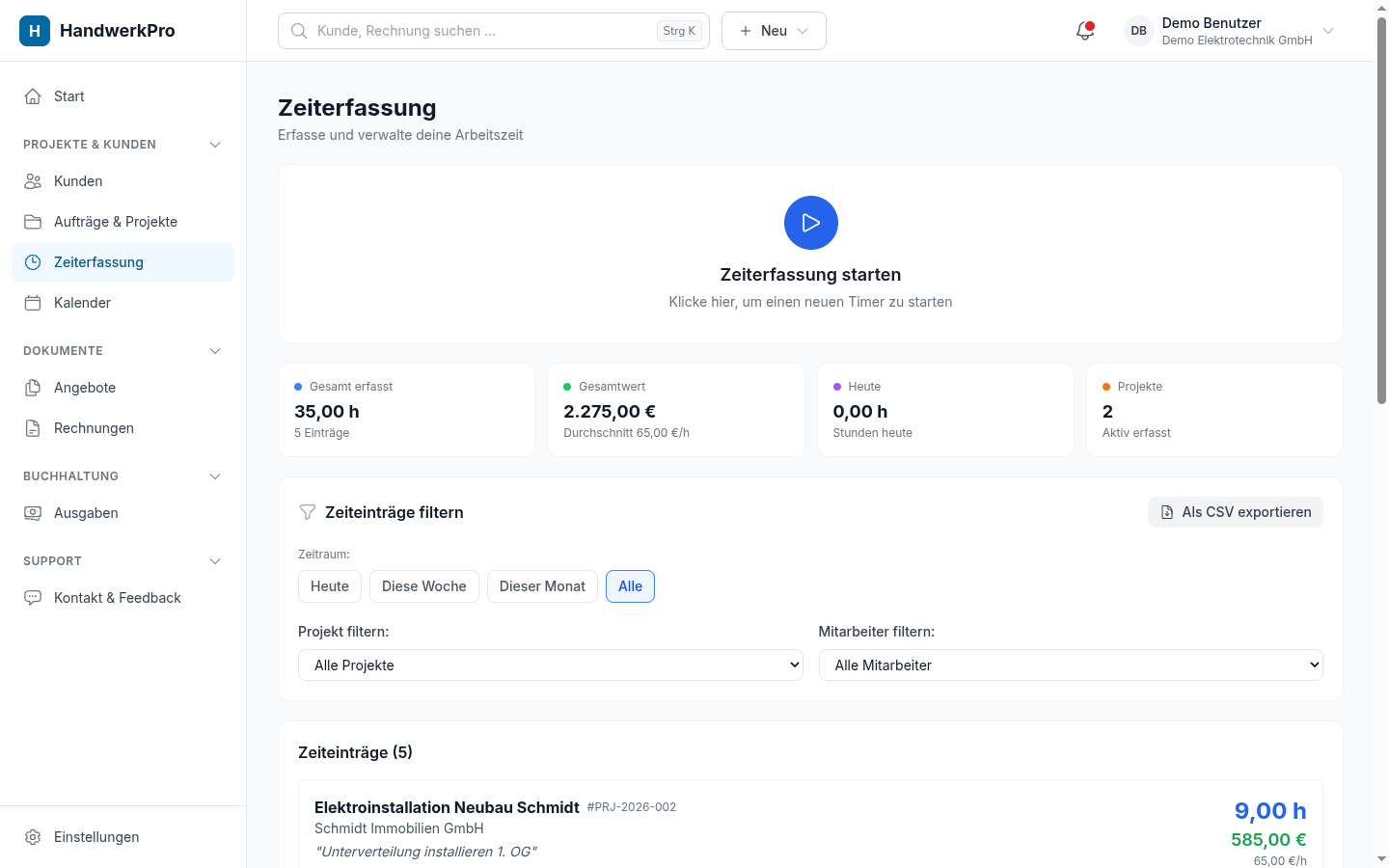Open the Alle Projekte dropdown

click(551, 665)
